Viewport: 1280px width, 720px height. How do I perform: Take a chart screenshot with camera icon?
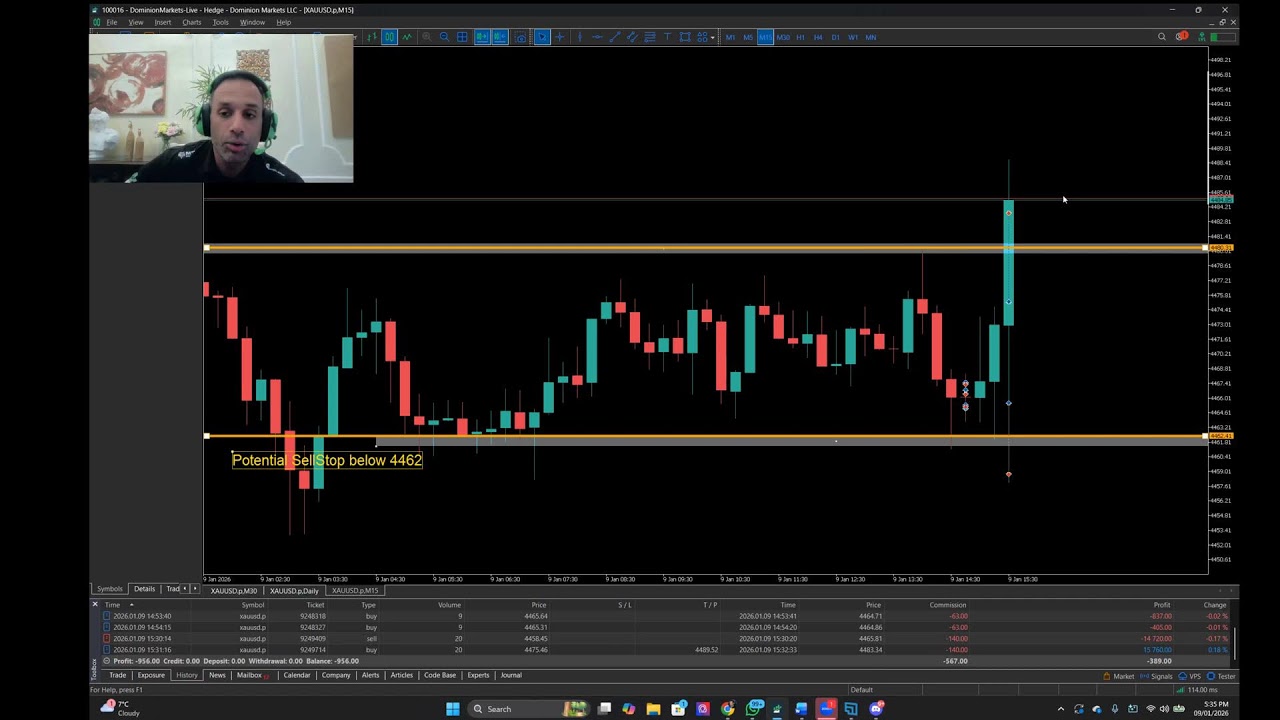[x=521, y=37]
